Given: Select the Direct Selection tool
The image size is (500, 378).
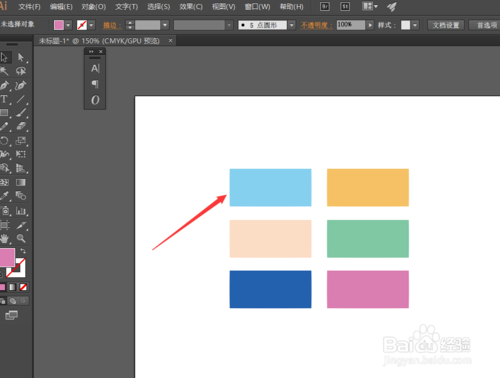Looking at the screenshot, I should click(x=21, y=57).
